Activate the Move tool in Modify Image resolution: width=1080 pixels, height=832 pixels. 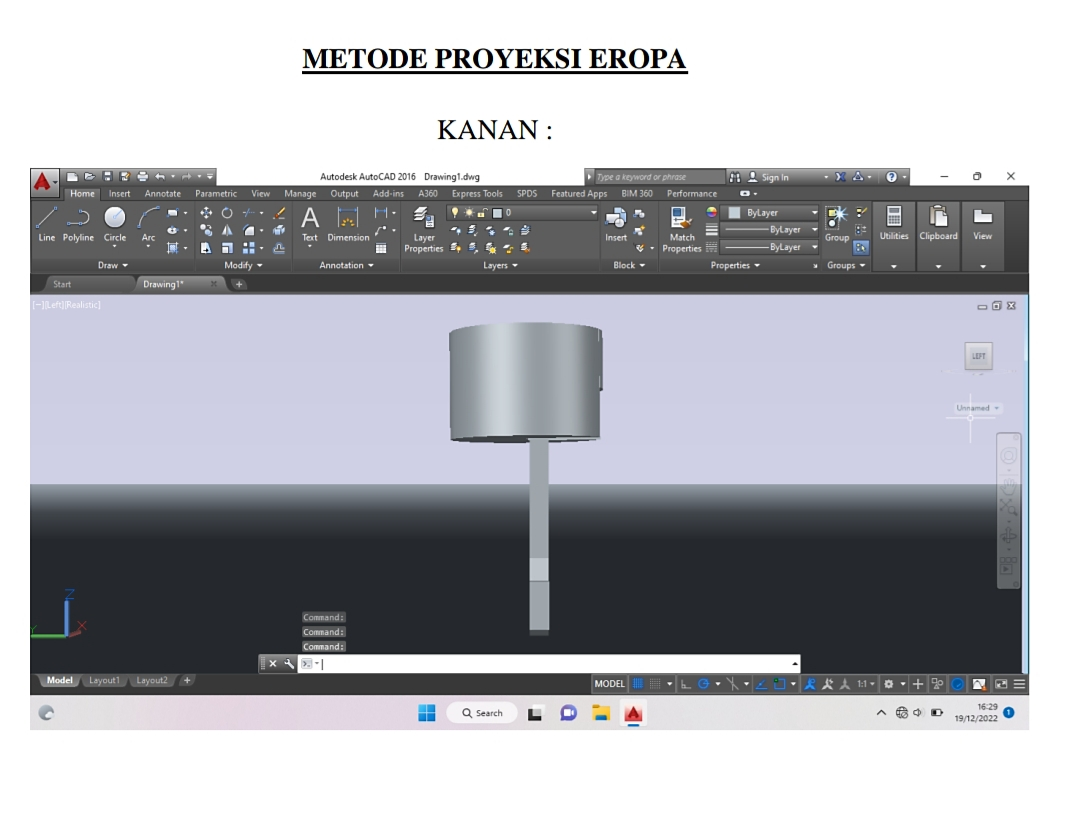(x=205, y=213)
